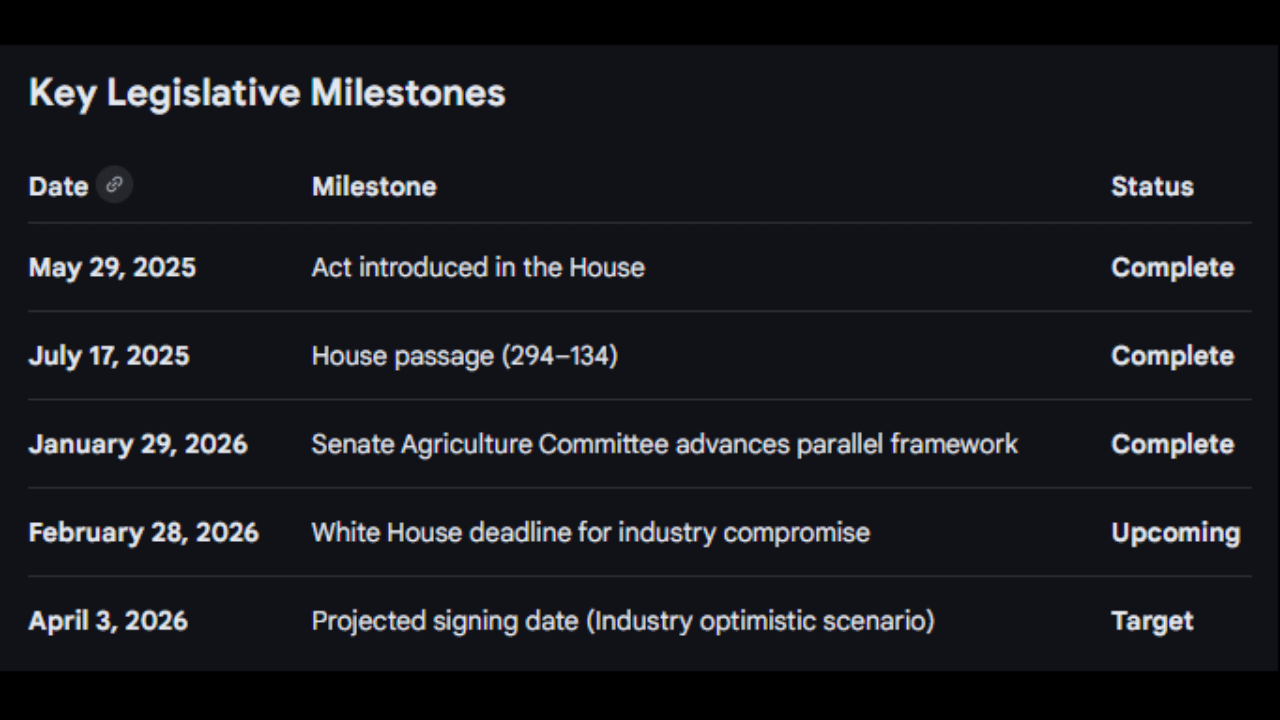This screenshot has height=720, width=1280.
Task: Click the House passage (294–134) milestone
Action: [x=464, y=356]
